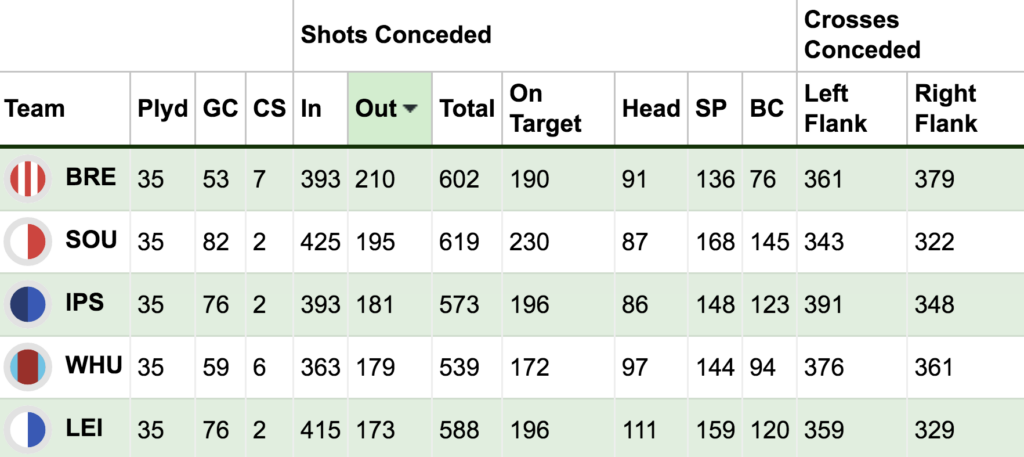Click BRE's Out value of 210
The width and height of the screenshot is (1024, 457).
(x=375, y=179)
